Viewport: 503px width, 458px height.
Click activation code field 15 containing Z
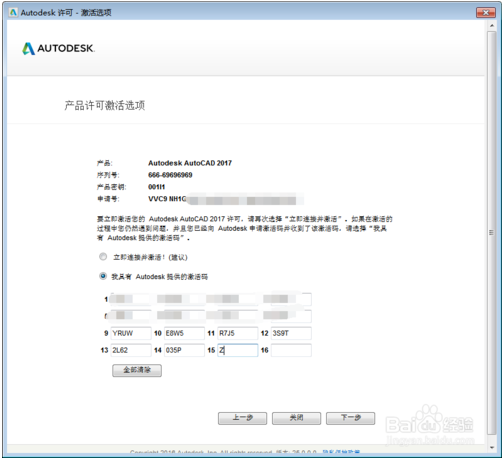[238, 350]
